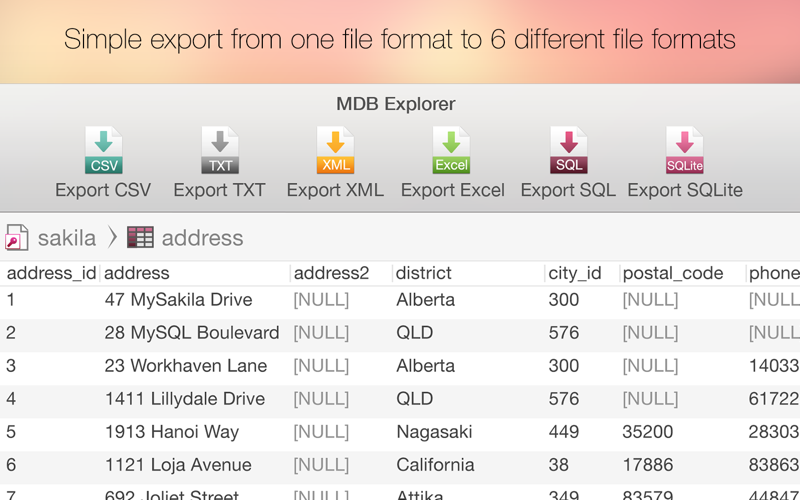Click address_id 1 cell
Image resolution: width=800 pixels, height=500 pixels.
coord(11,299)
